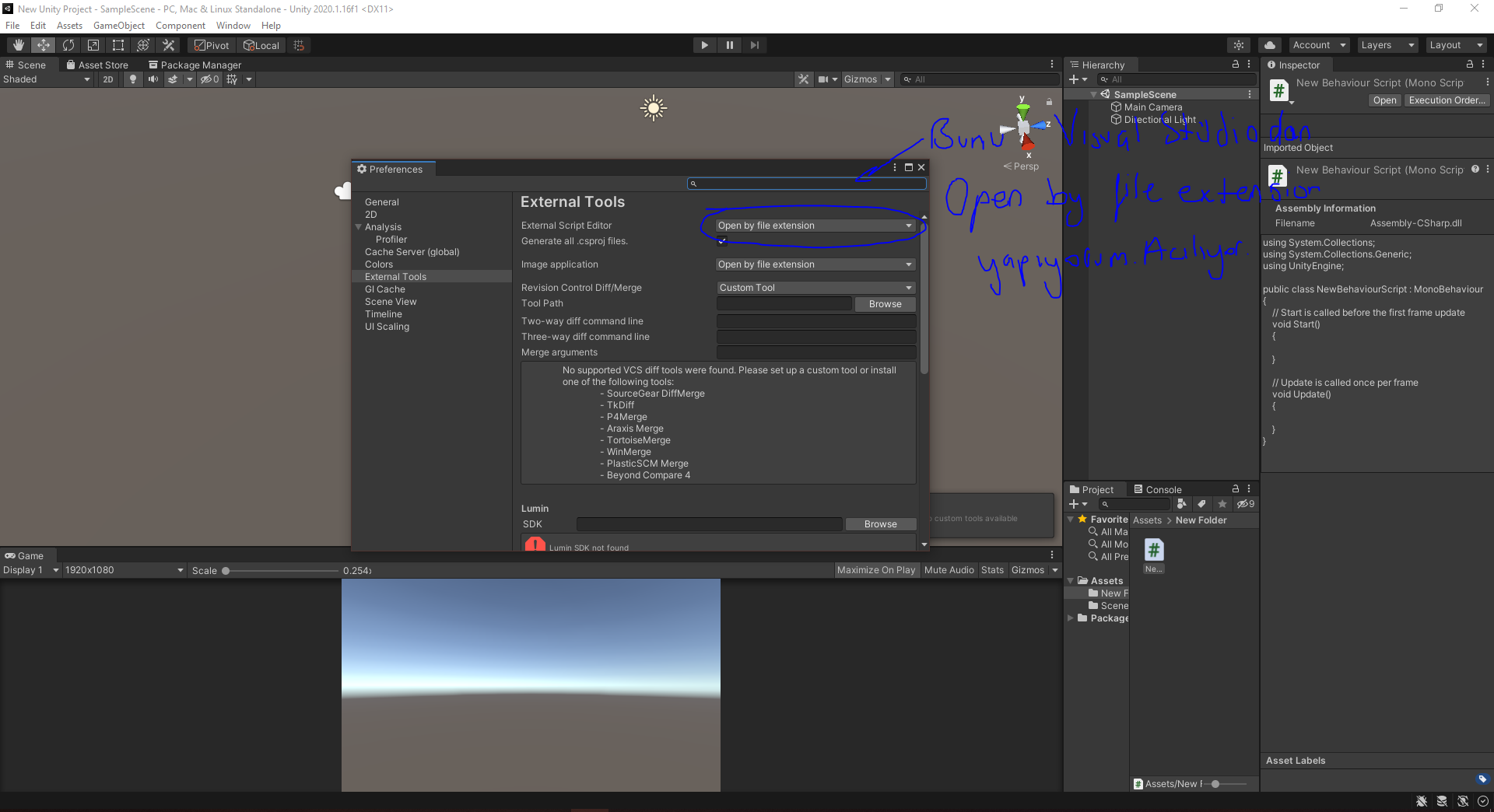Open the GameObject menu

118,26
